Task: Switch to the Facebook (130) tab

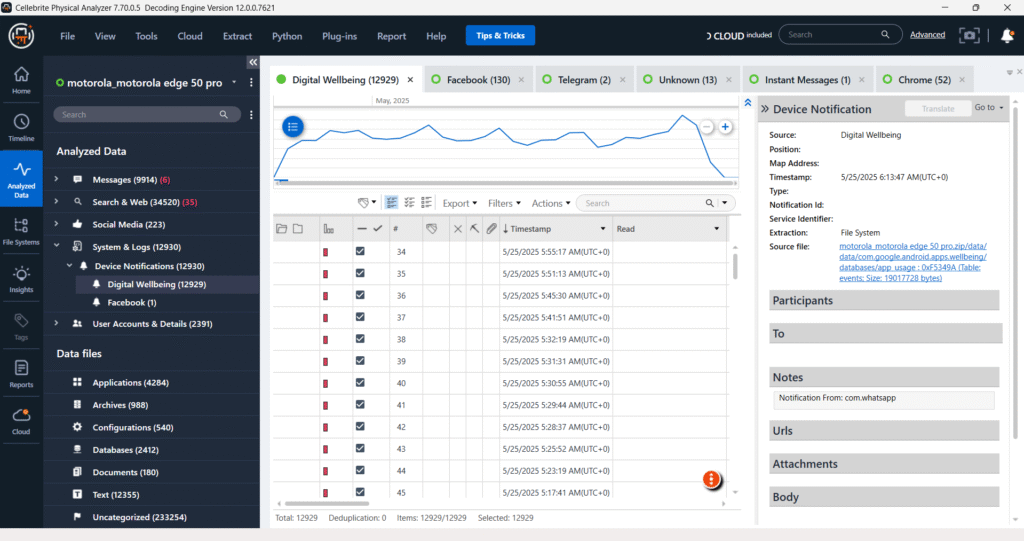Action: click(478, 80)
